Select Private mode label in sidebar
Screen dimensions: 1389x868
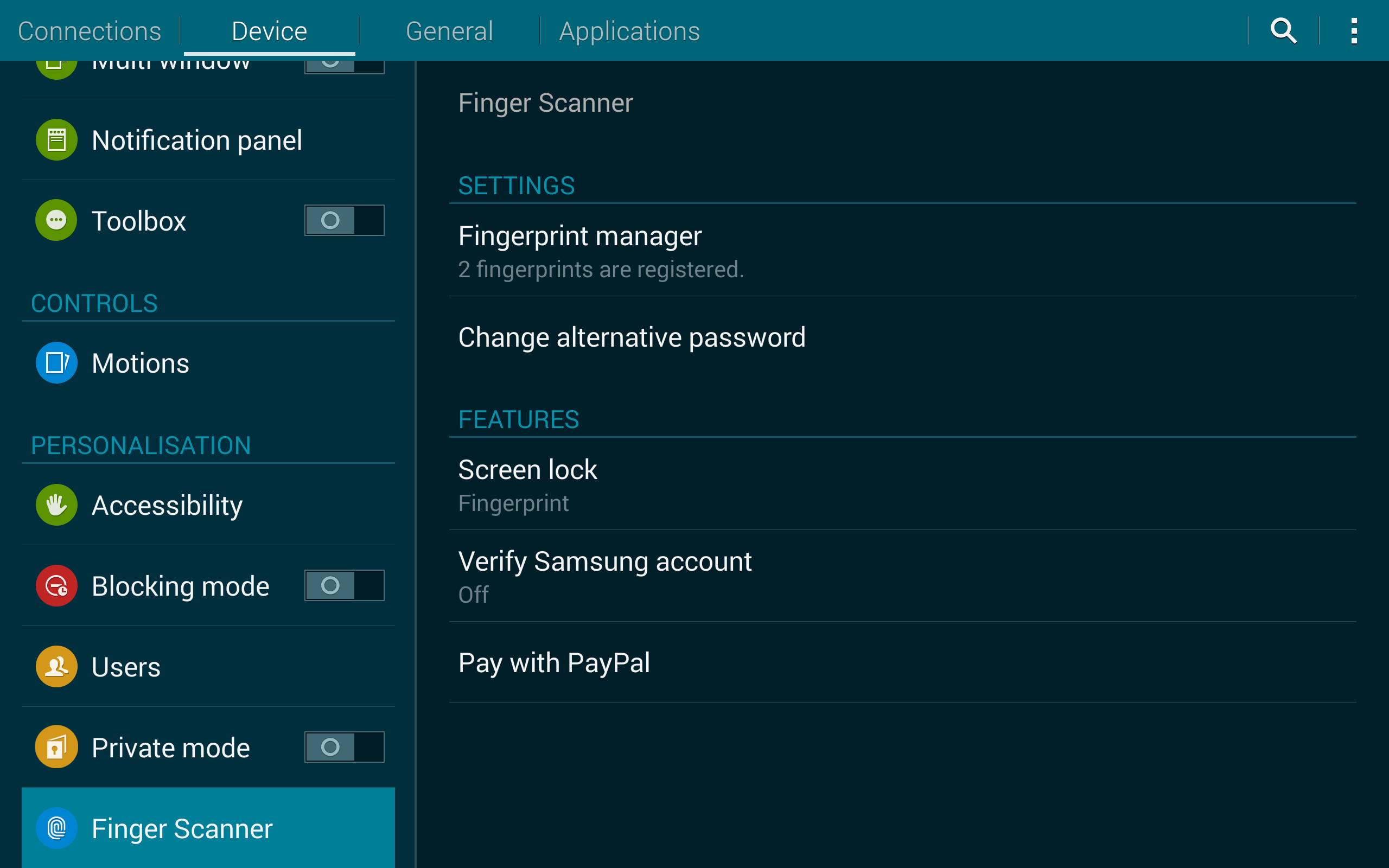[x=171, y=748]
